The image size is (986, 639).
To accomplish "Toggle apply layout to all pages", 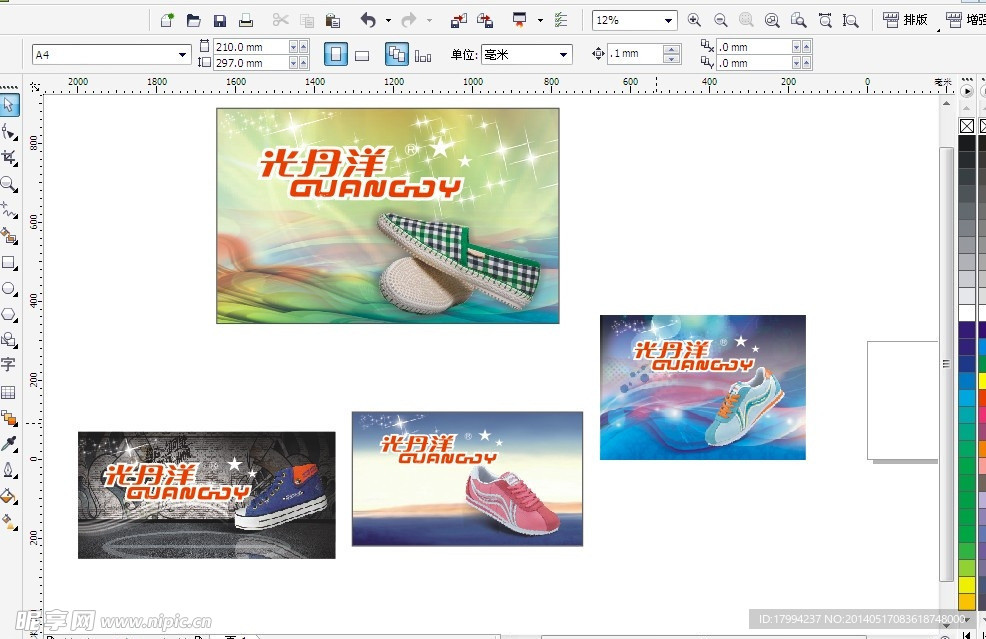I will (x=396, y=55).
